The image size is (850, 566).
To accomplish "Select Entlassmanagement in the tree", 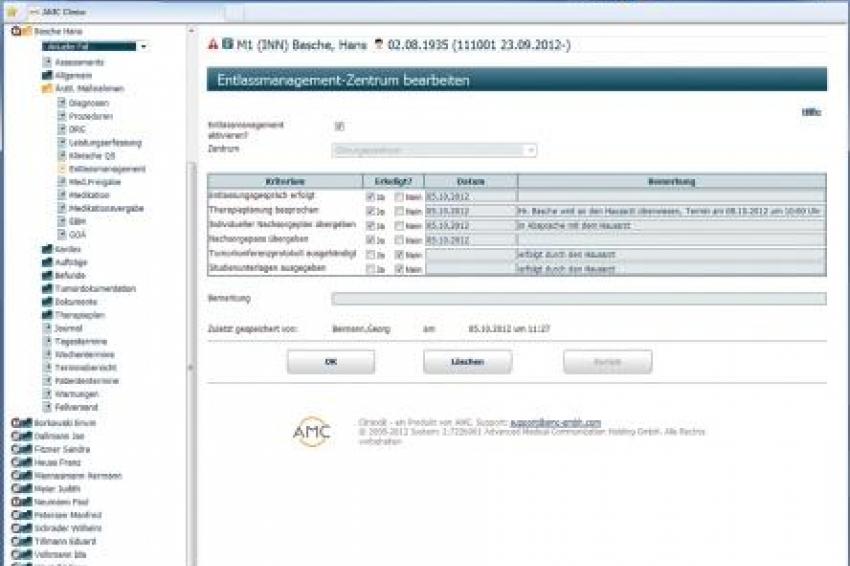I will click(x=107, y=169).
